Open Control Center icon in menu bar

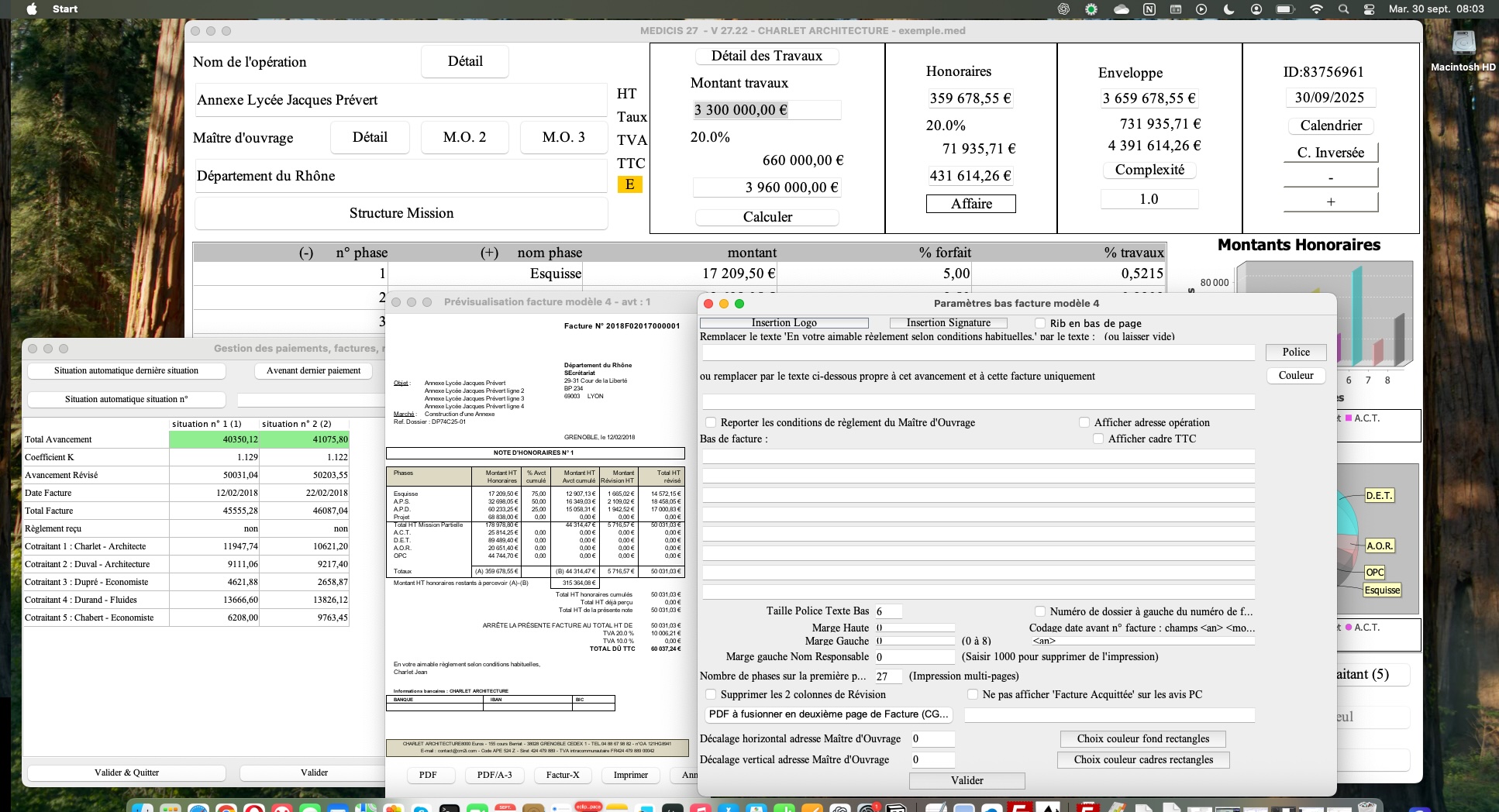click(1369, 9)
